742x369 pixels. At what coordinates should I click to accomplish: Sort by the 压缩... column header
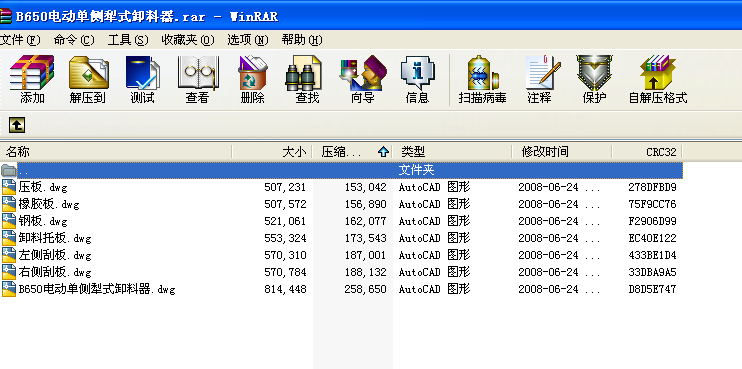[x=353, y=152]
